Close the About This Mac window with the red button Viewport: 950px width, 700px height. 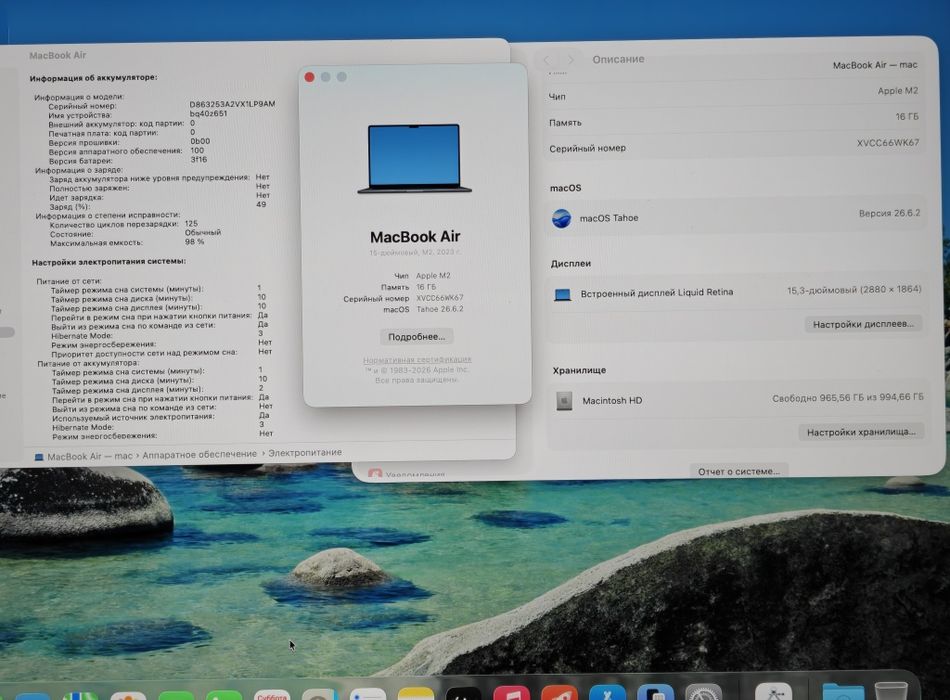click(x=310, y=77)
